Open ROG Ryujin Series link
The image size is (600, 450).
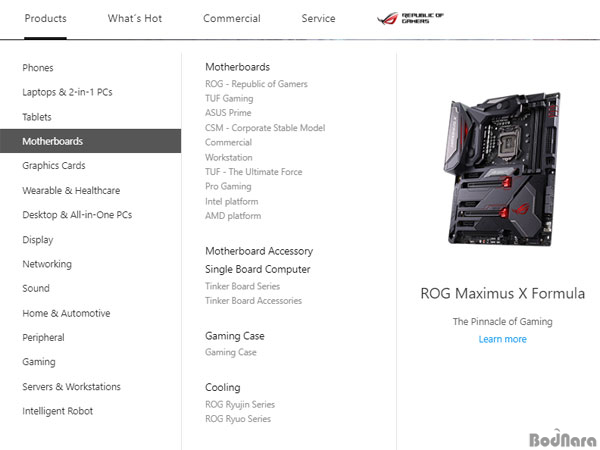pos(240,404)
